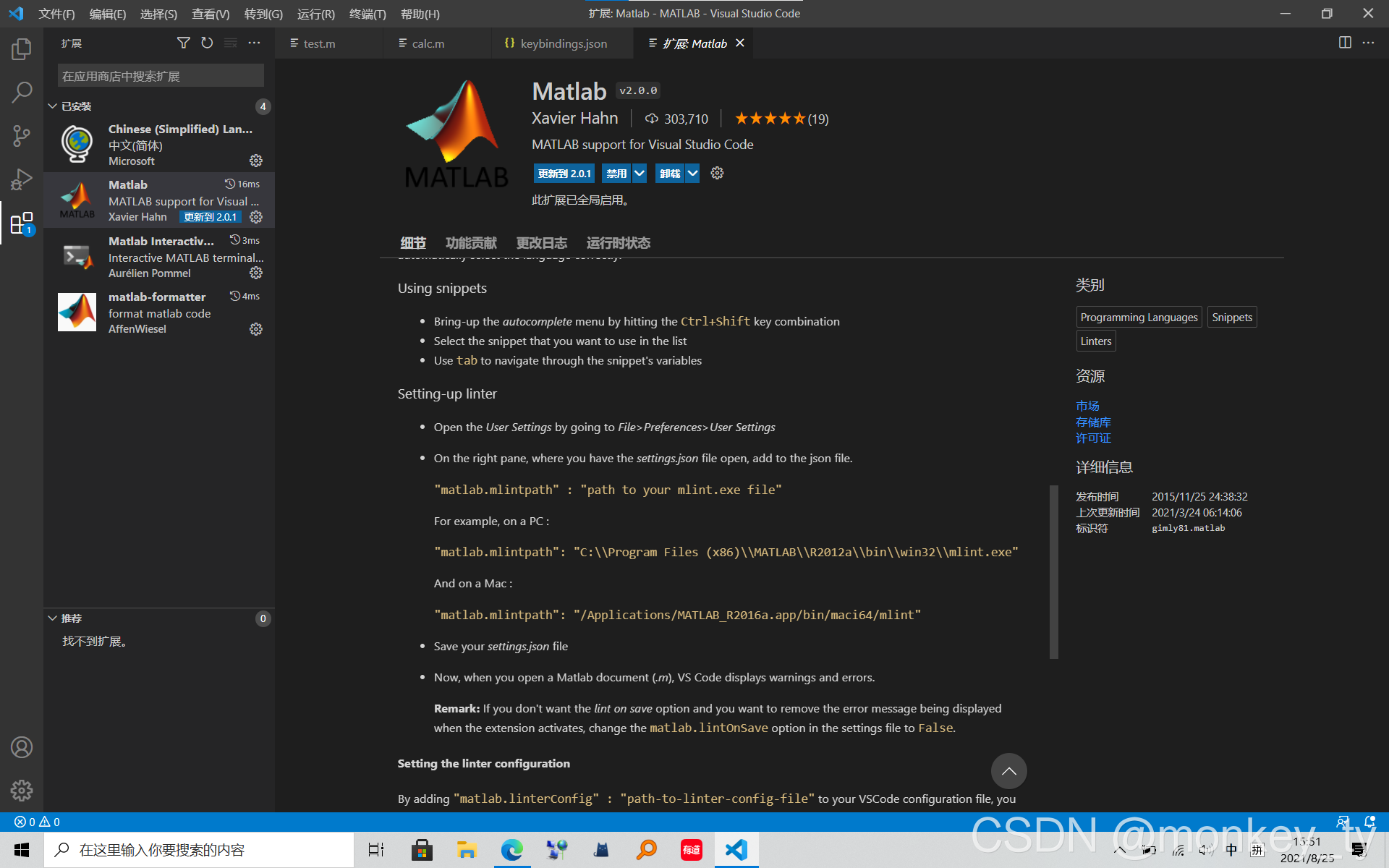Image resolution: width=1389 pixels, height=868 pixels.
Task: Open the 存储库 repository link
Action: [1093, 422]
